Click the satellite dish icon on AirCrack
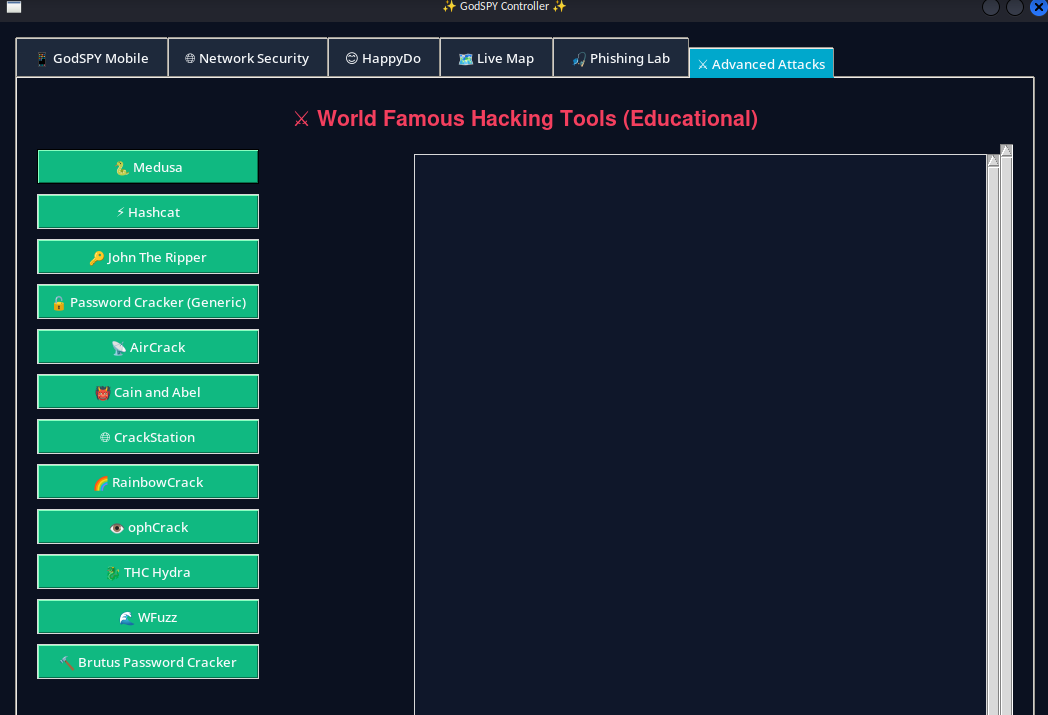This screenshot has width=1048, height=715. coord(119,347)
